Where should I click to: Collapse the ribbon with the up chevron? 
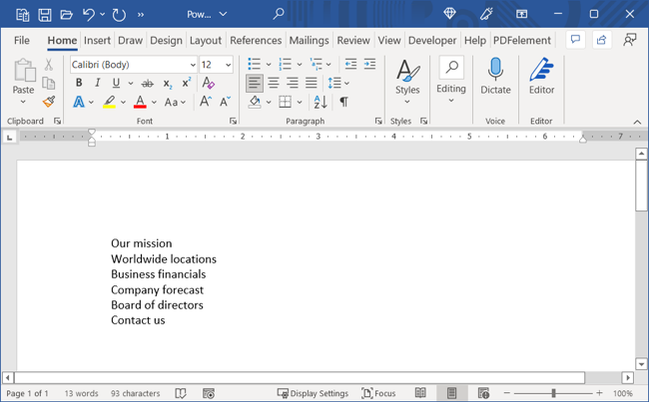click(637, 122)
